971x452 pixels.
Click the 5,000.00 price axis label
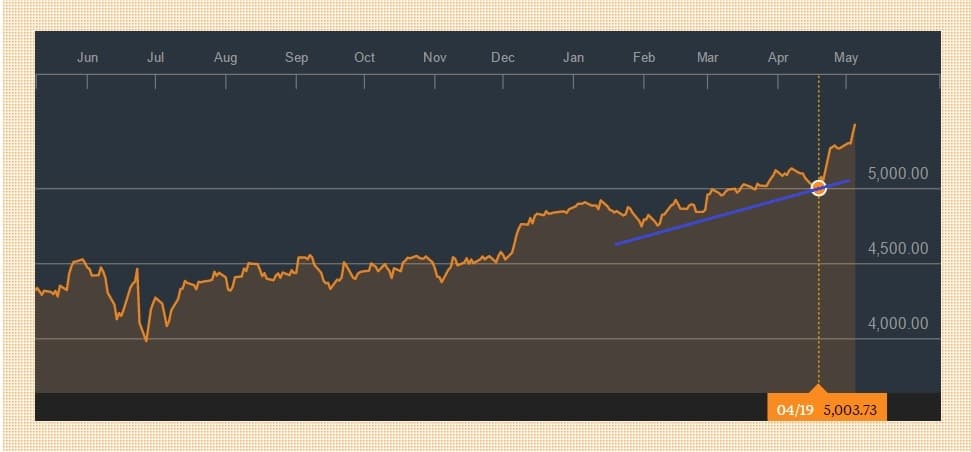898,173
